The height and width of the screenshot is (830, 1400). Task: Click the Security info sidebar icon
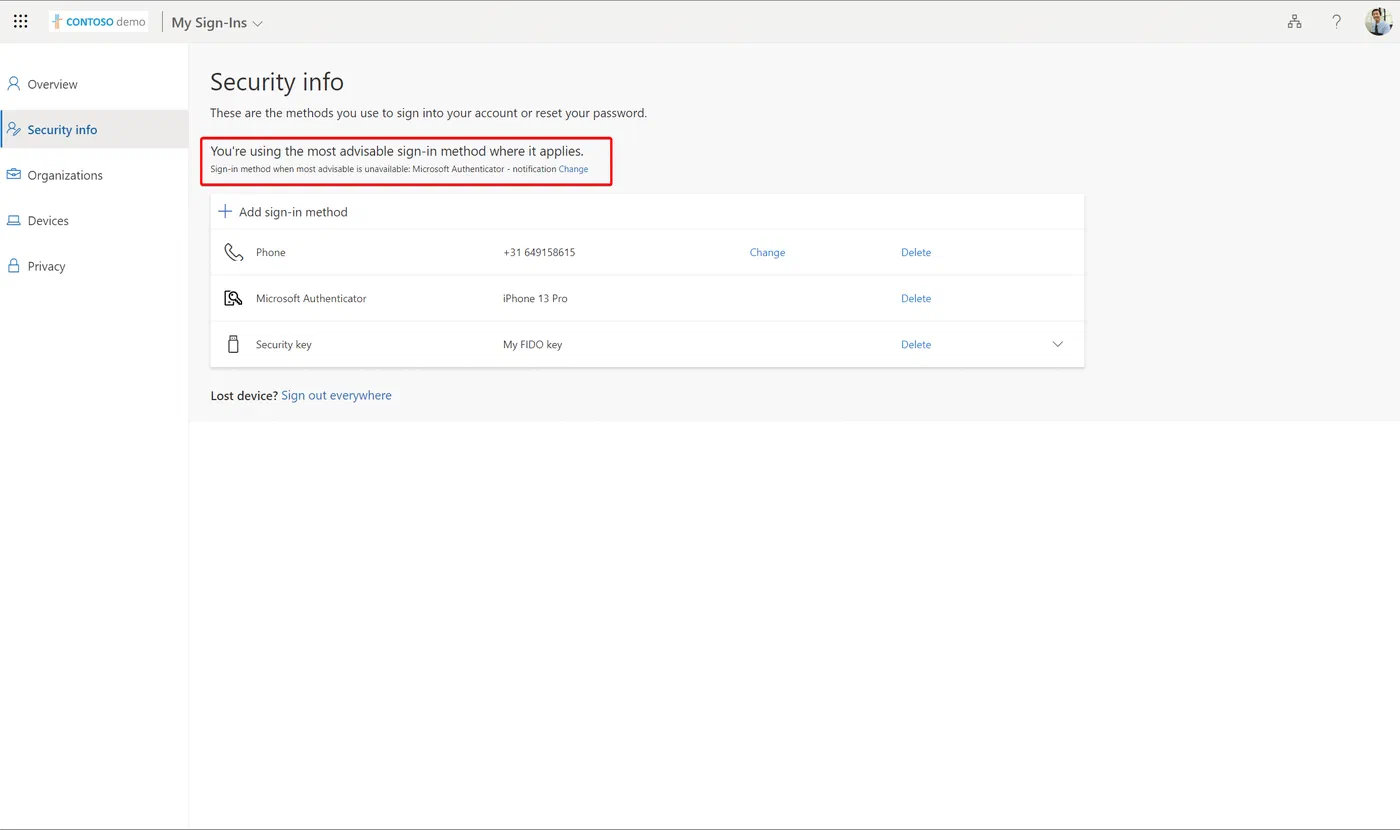pyautogui.click(x=14, y=129)
